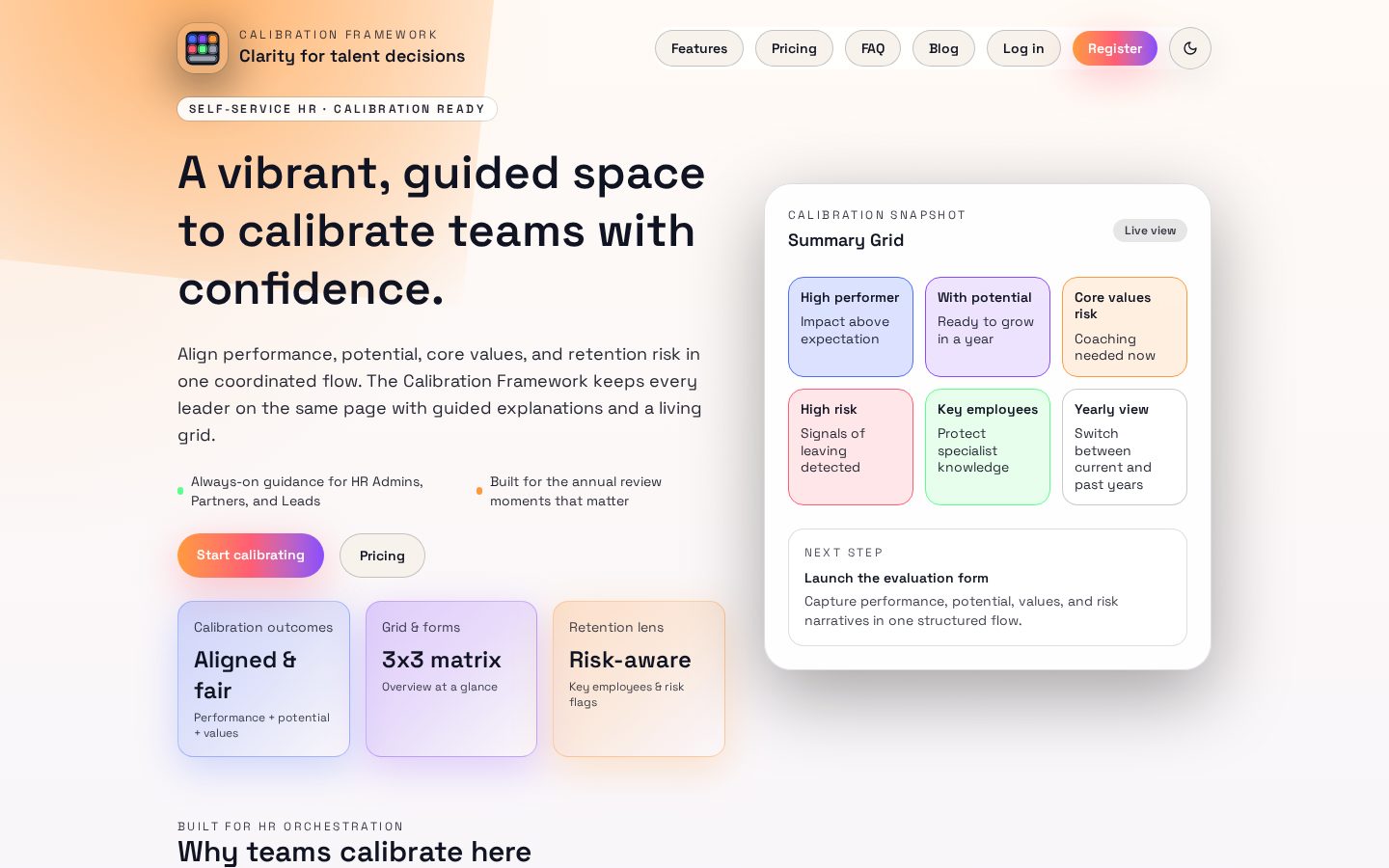Viewport: 1389px width, 868px height.
Task: Open the Risk-aware retention lens card
Action: tap(639, 679)
